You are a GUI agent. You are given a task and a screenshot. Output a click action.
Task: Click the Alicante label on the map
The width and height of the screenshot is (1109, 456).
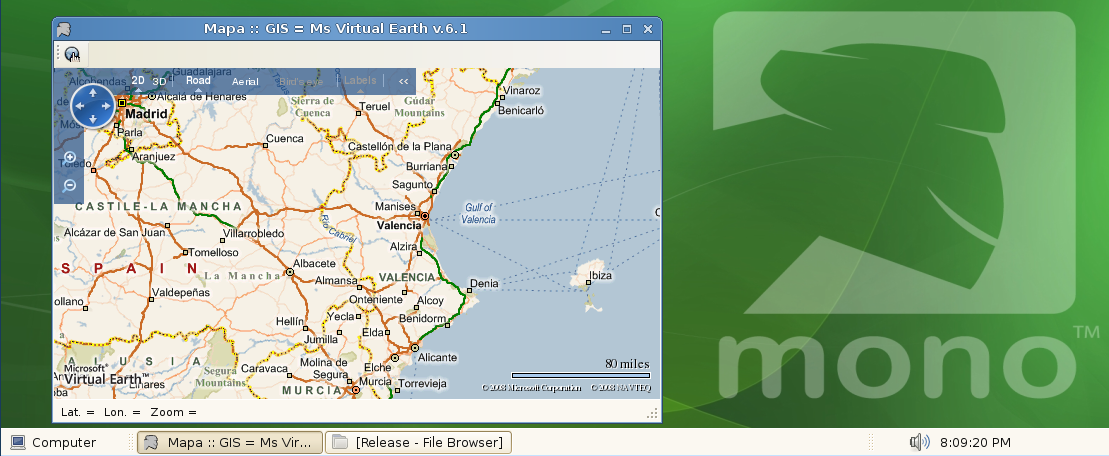(437, 357)
